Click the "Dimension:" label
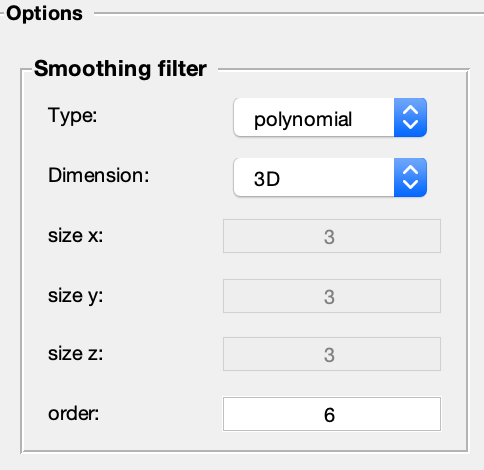This screenshot has height=470, width=484. tap(99, 175)
